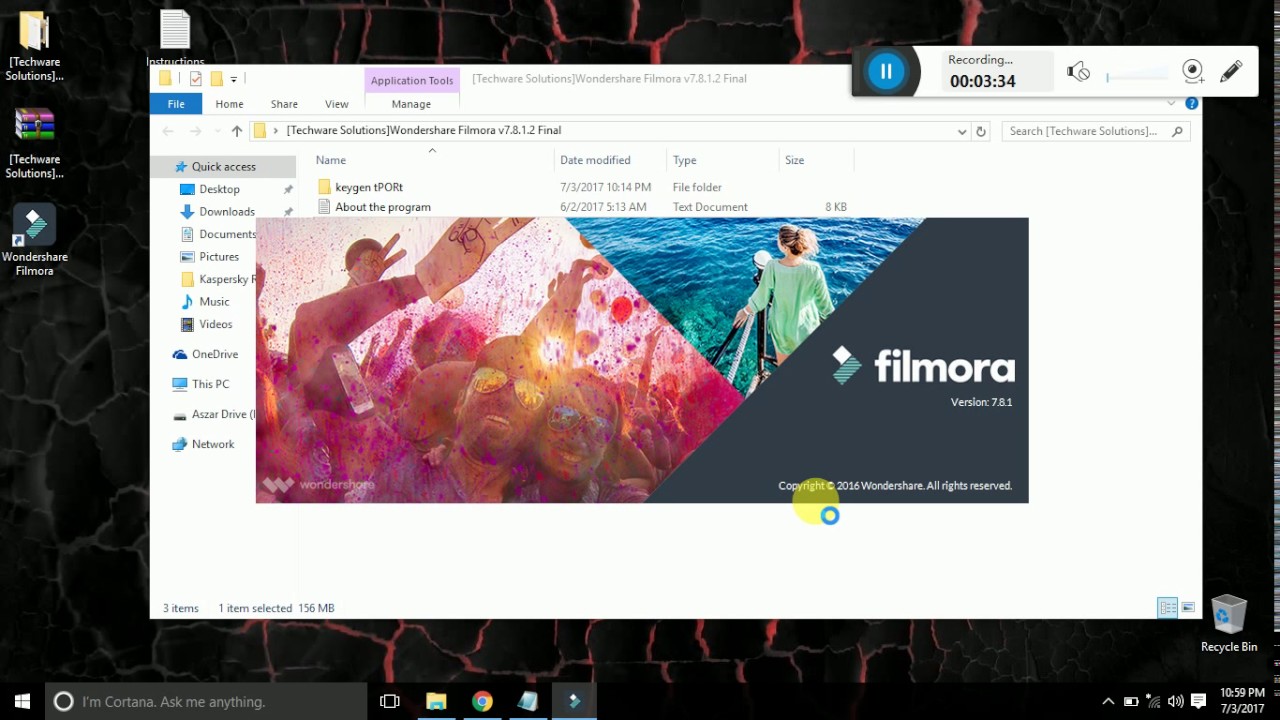Select the Techware Solutions WinRAR archive icon
The image size is (1280, 720).
tap(34, 143)
